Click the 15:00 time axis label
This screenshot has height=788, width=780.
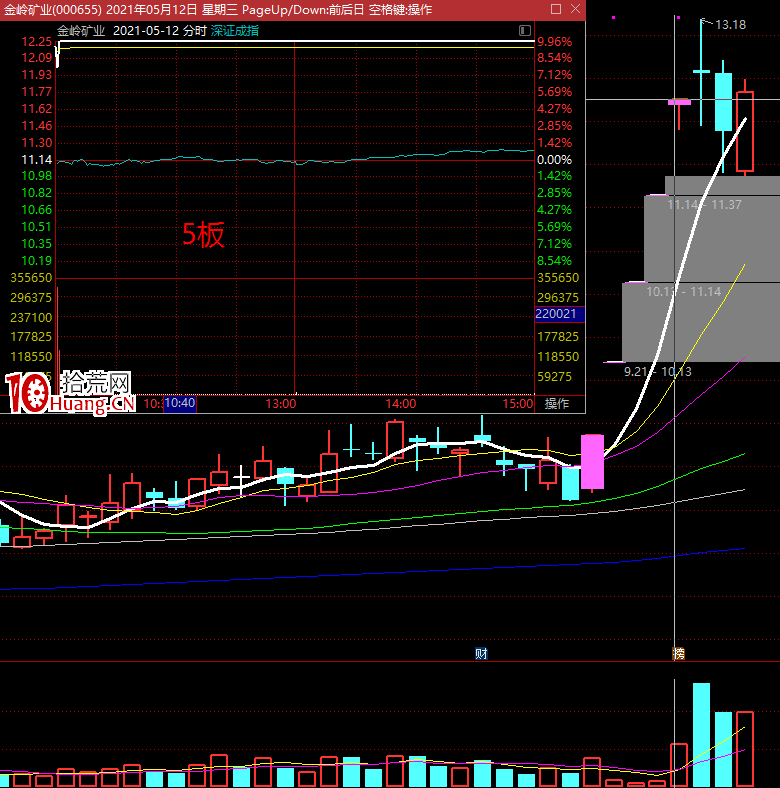[518, 404]
